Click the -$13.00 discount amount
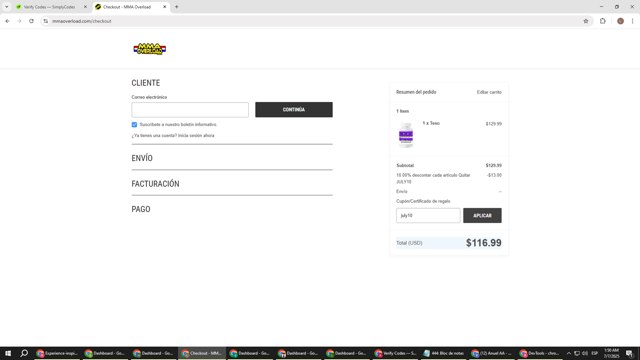 pos(494,175)
